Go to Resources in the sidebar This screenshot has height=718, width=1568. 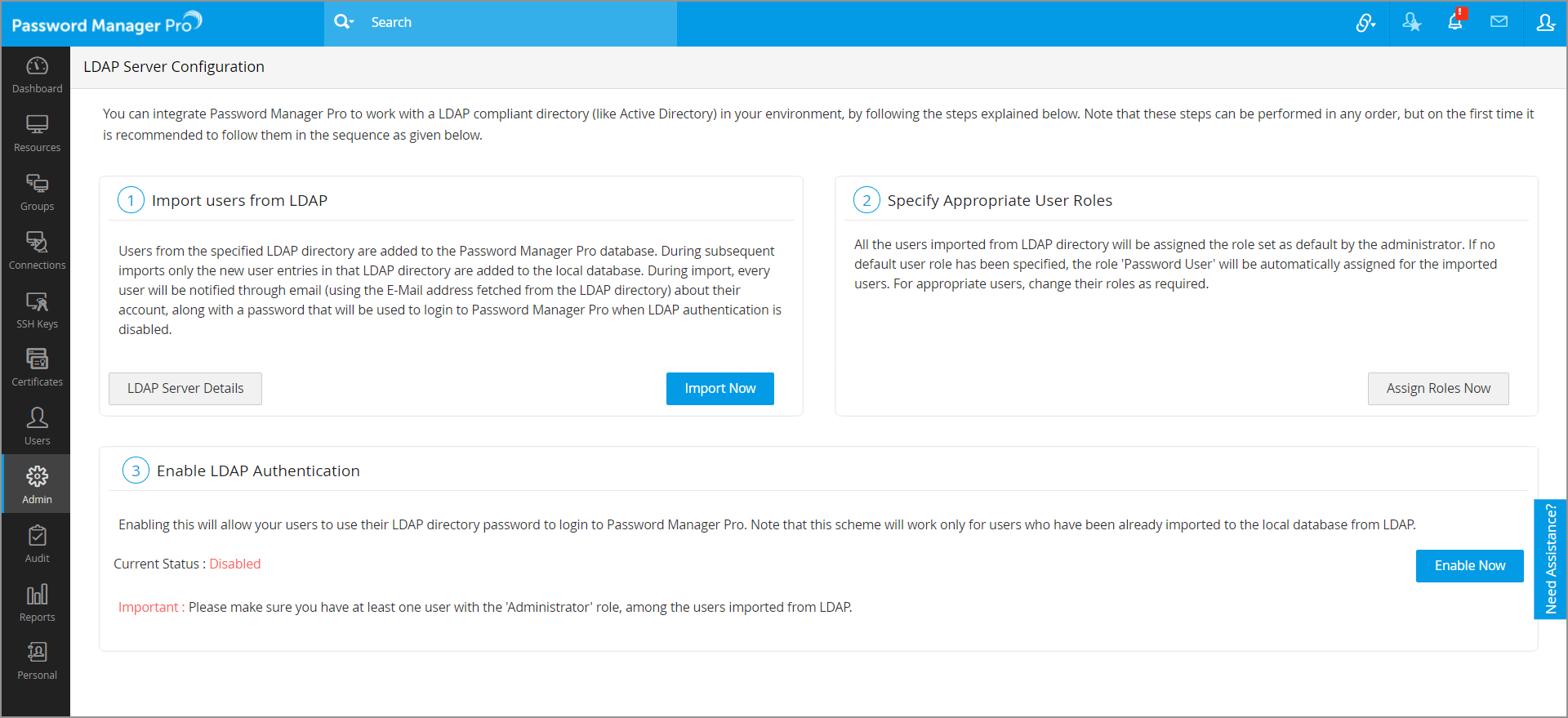pos(37,135)
